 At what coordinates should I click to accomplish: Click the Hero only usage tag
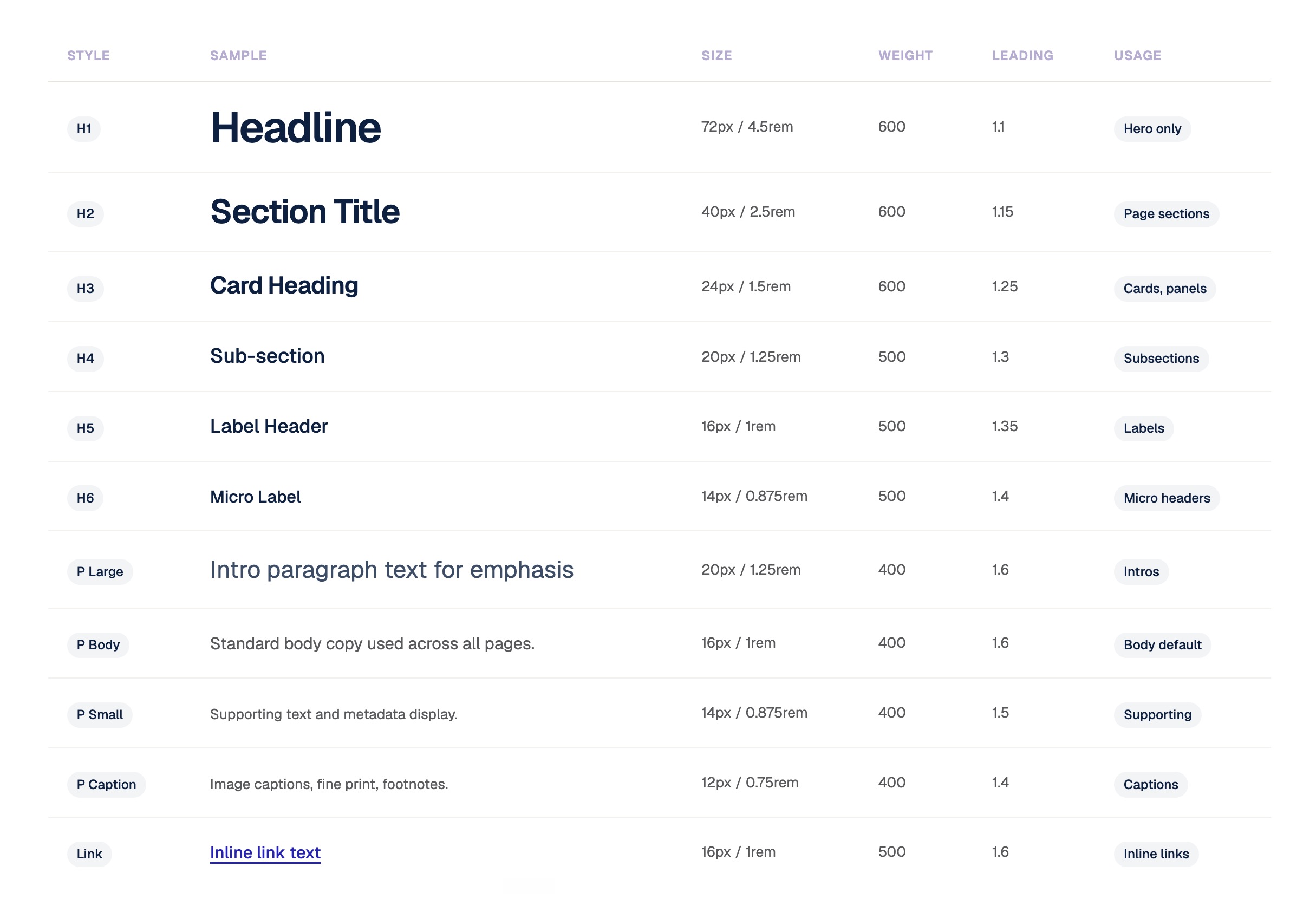click(x=1152, y=129)
